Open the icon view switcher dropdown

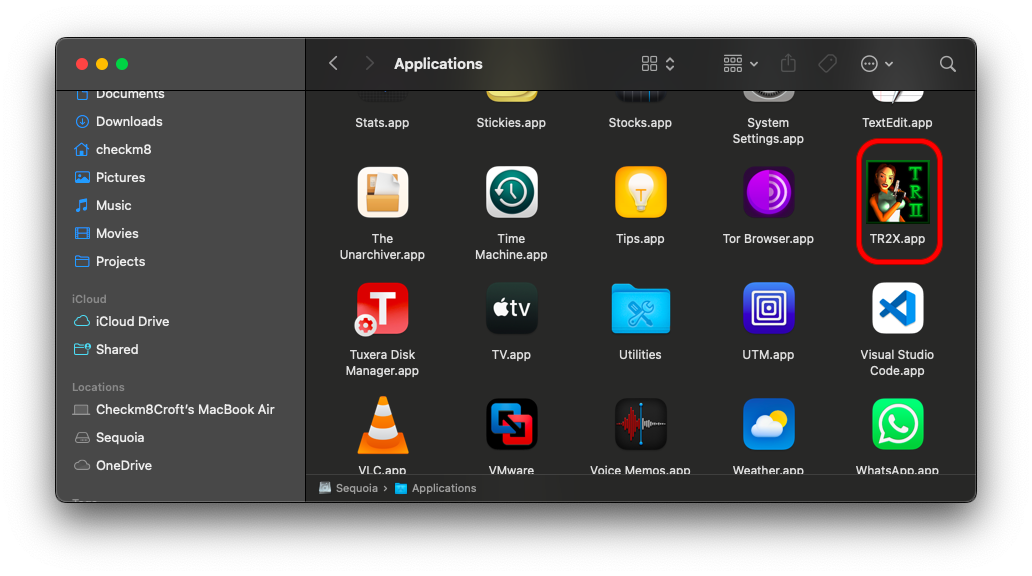coord(658,64)
